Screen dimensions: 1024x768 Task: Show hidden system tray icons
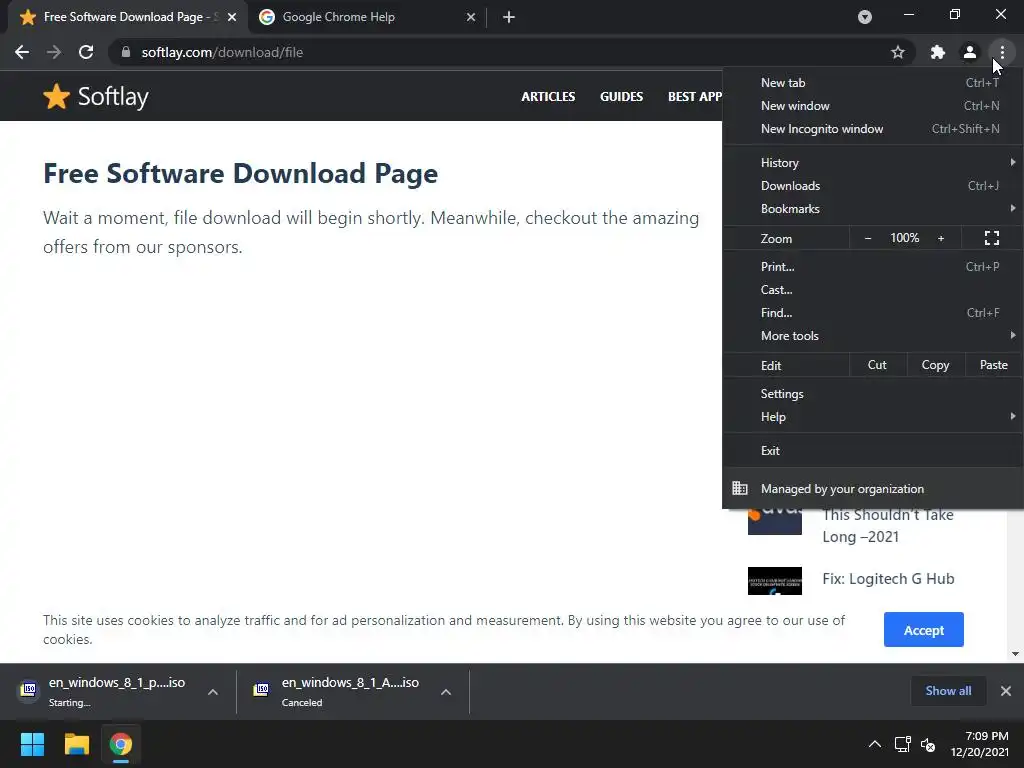pyautogui.click(x=874, y=744)
